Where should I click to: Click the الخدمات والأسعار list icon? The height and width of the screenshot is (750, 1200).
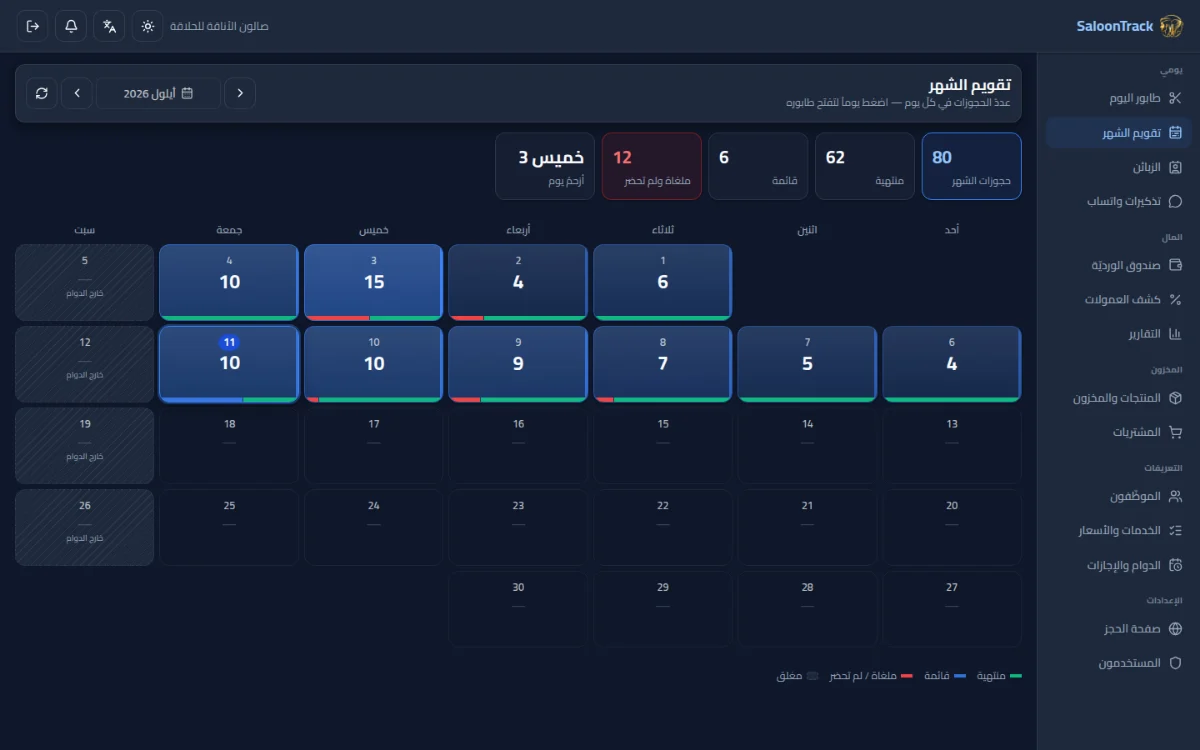(1175, 530)
